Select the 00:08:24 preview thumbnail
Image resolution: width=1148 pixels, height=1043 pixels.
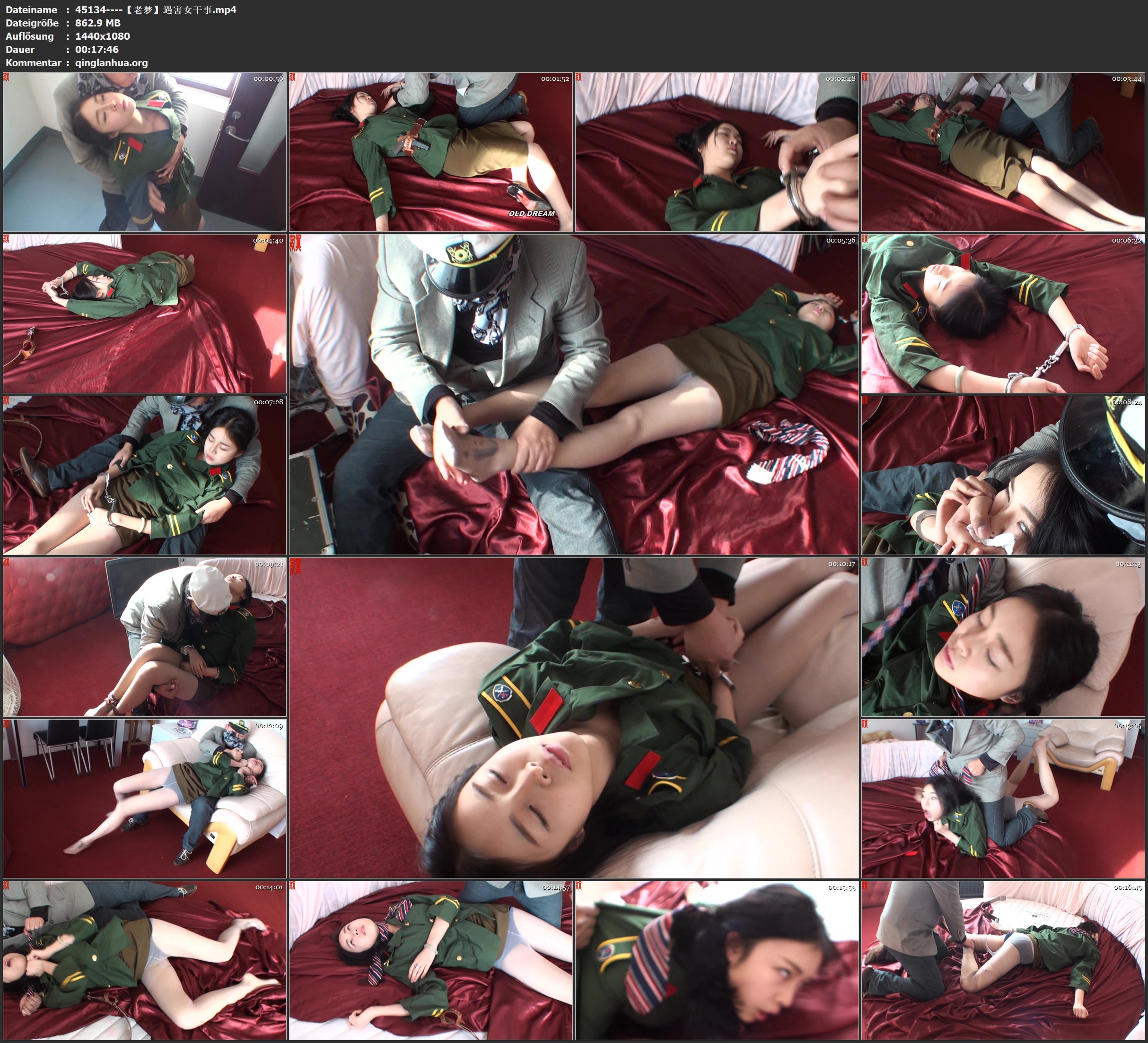(x=1003, y=475)
